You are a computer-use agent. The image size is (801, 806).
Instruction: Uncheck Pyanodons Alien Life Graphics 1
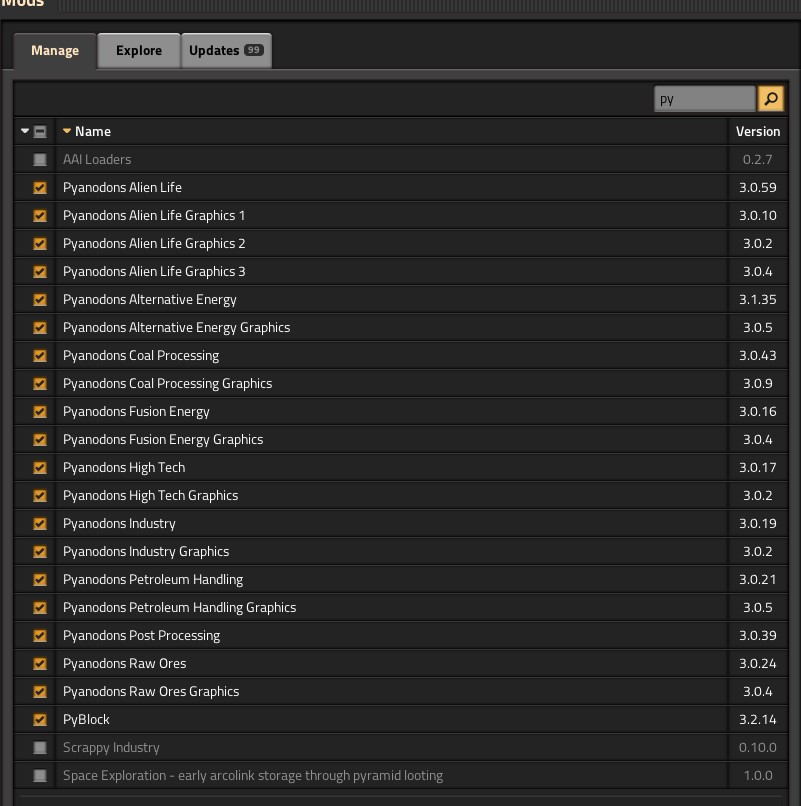tap(40, 215)
